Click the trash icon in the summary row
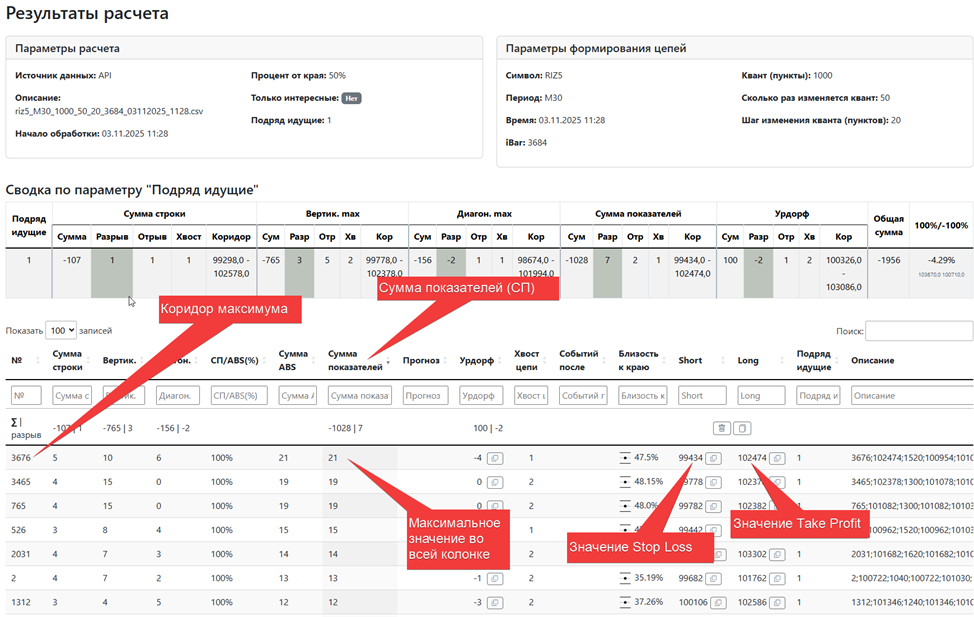 pos(720,428)
